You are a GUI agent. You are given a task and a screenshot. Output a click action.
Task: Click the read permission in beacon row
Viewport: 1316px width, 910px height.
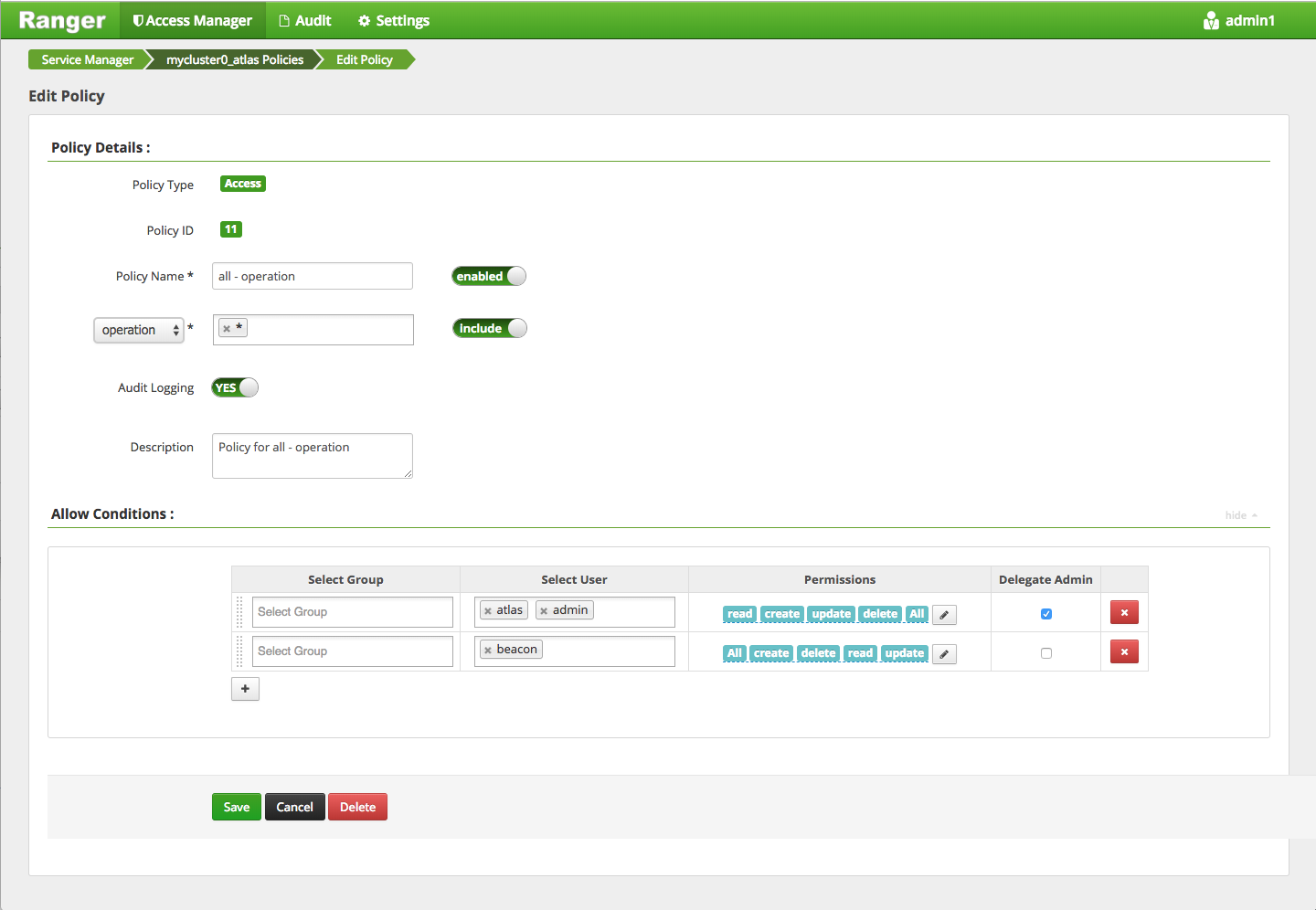pyautogui.click(x=860, y=653)
